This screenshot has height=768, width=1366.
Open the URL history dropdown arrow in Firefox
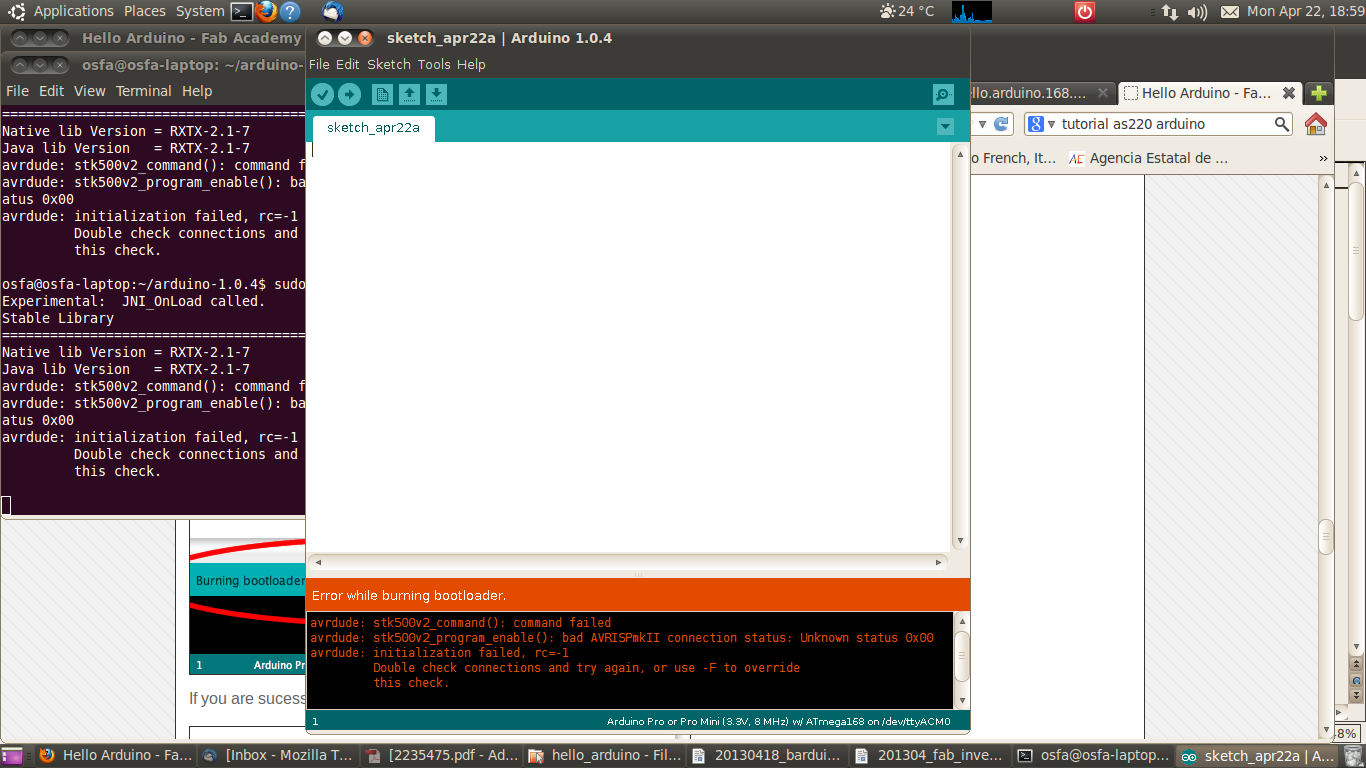point(982,124)
